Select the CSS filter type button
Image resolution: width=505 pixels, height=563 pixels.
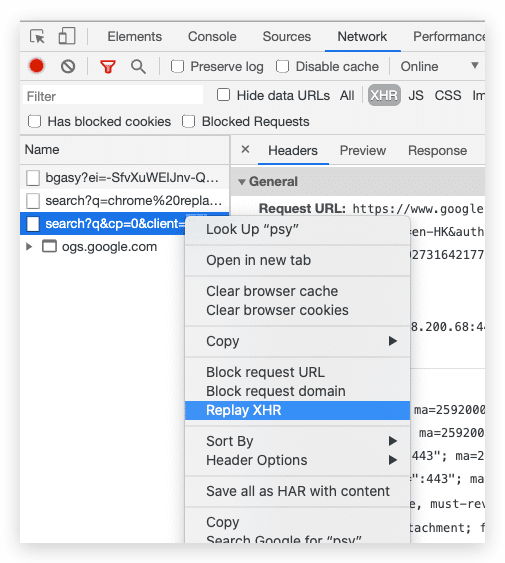pos(448,95)
